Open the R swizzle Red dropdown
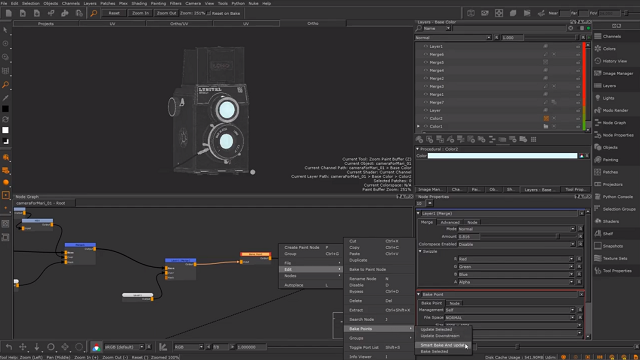 516,259
